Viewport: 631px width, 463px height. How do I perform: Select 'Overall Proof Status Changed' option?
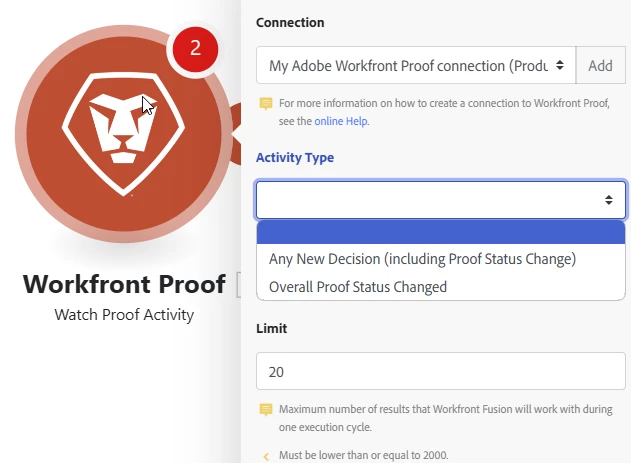pyautogui.click(x=358, y=287)
